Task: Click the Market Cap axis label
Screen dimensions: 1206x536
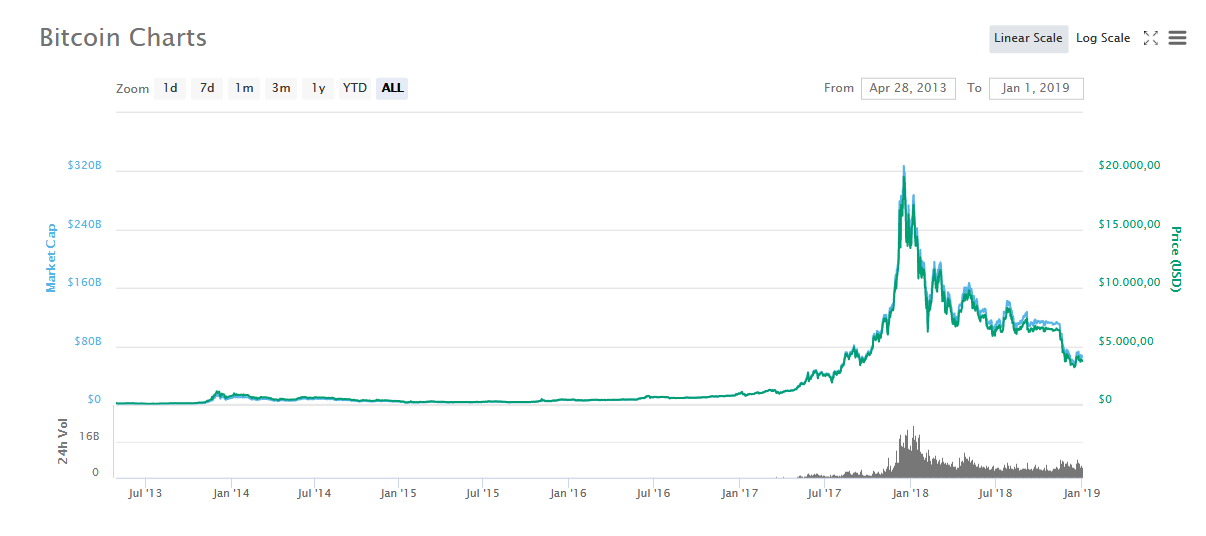Action: (51, 258)
